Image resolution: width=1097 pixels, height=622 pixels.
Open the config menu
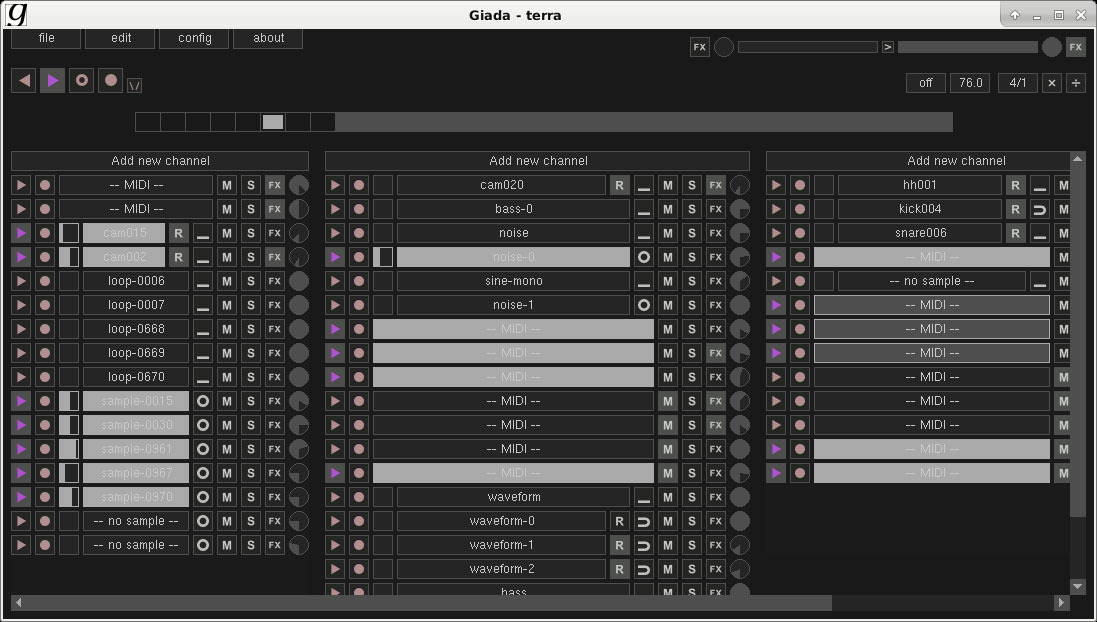click(194, 38)
